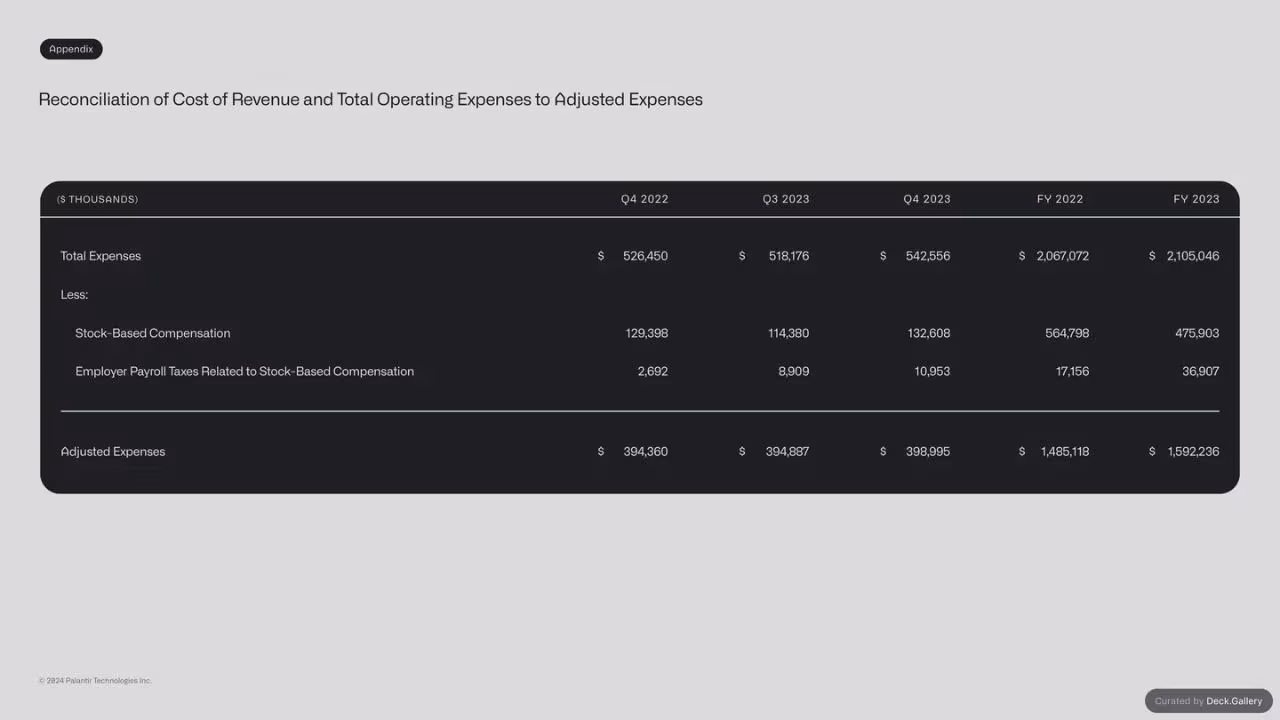Select Total Expenses value 2,105,046
The width and height of the screenshot is (1280, 720).
click(x=1193, y=256)
